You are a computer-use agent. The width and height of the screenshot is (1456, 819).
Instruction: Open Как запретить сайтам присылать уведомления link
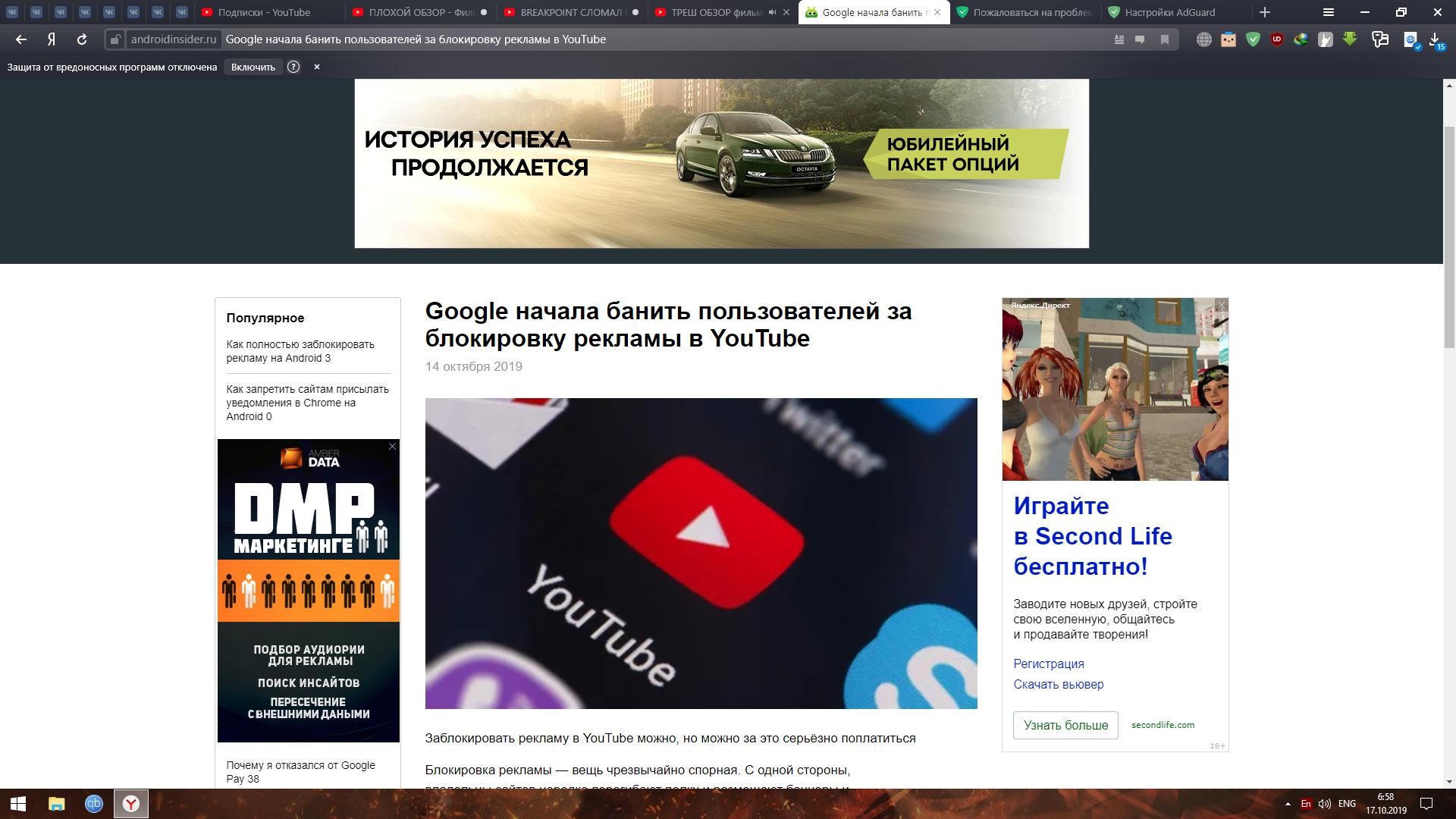(307, 403)
